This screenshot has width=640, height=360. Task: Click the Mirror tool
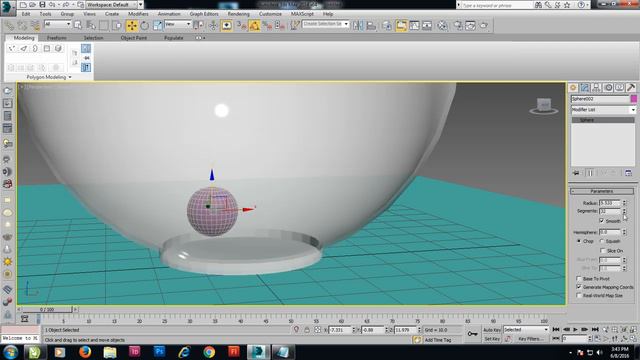(358, 26)
